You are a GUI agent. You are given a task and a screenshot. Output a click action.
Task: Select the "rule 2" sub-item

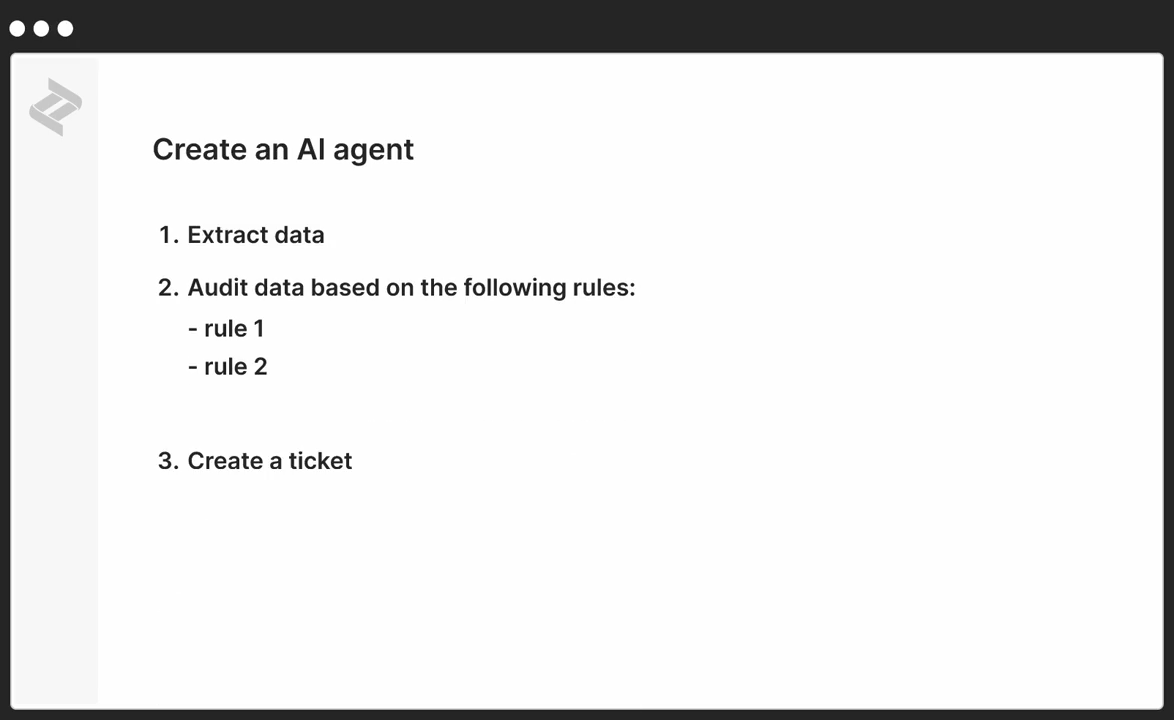tap(235, 367)
